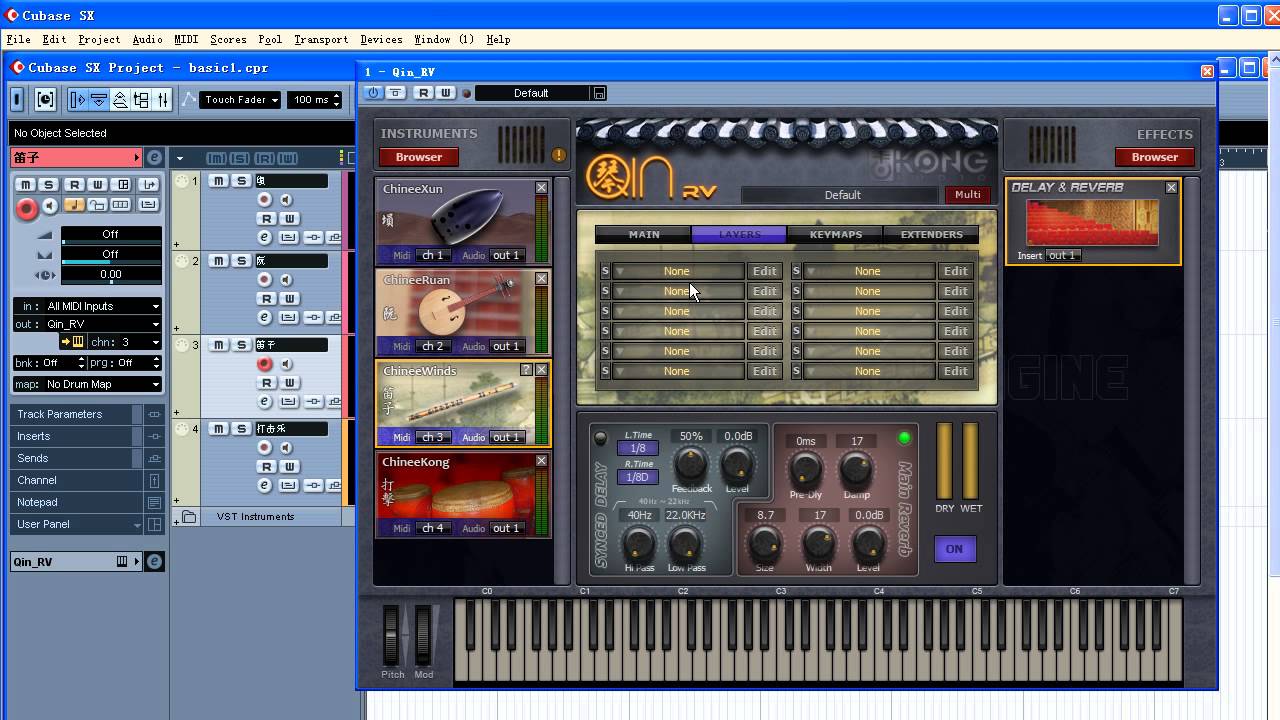Screen dimensions: 1280x720
Task: Open the All MIDI Inputs dropdown
Action: (100, 306)
